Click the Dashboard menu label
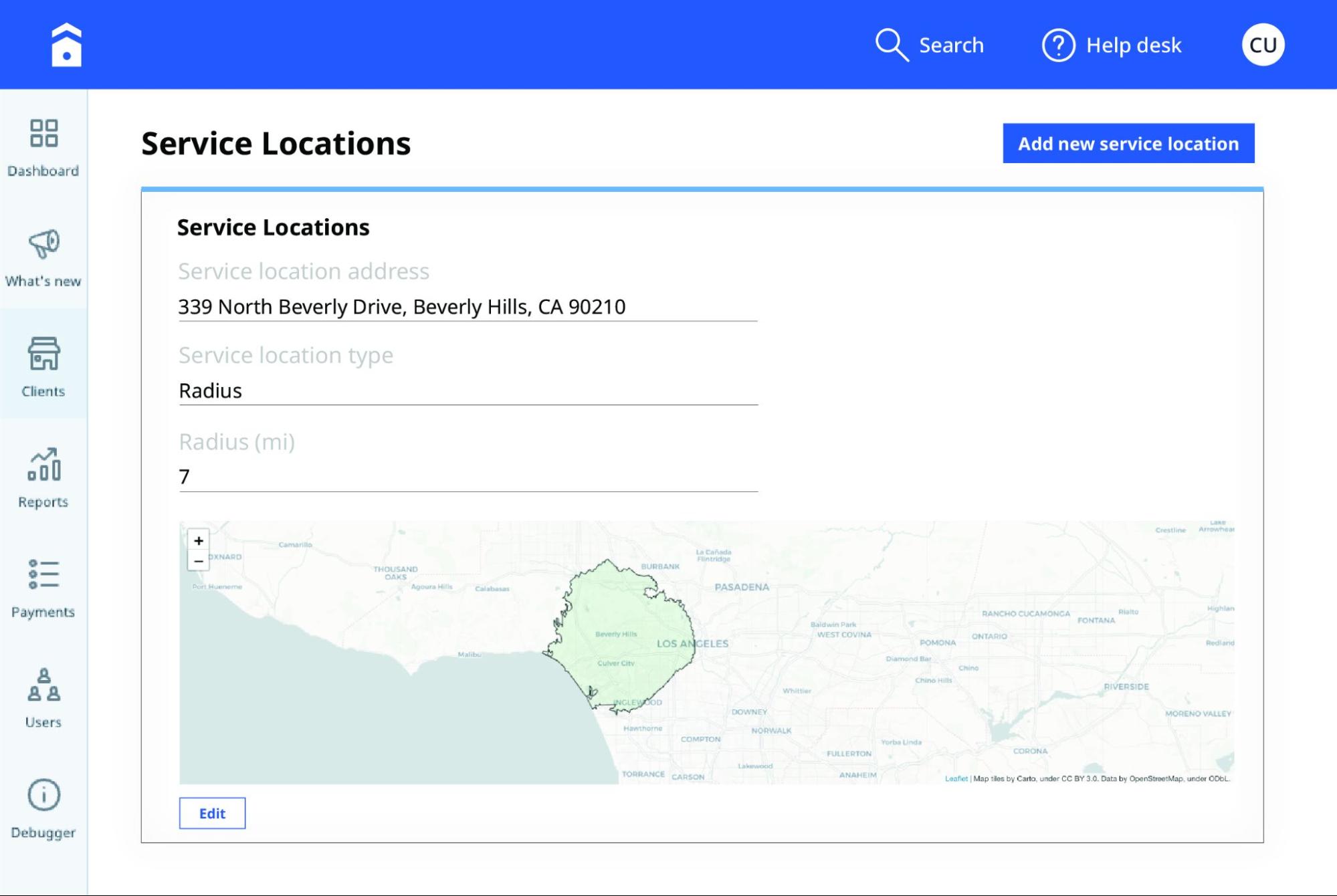The width and height of the screenshot is (1337, 896). (x=43, y=171)
